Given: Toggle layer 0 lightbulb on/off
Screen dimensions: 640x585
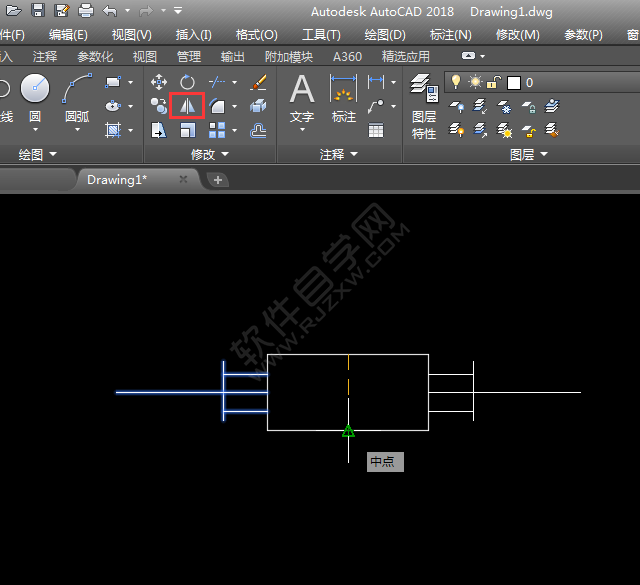Looking at the screenshot, I should (x=456, y=82).
